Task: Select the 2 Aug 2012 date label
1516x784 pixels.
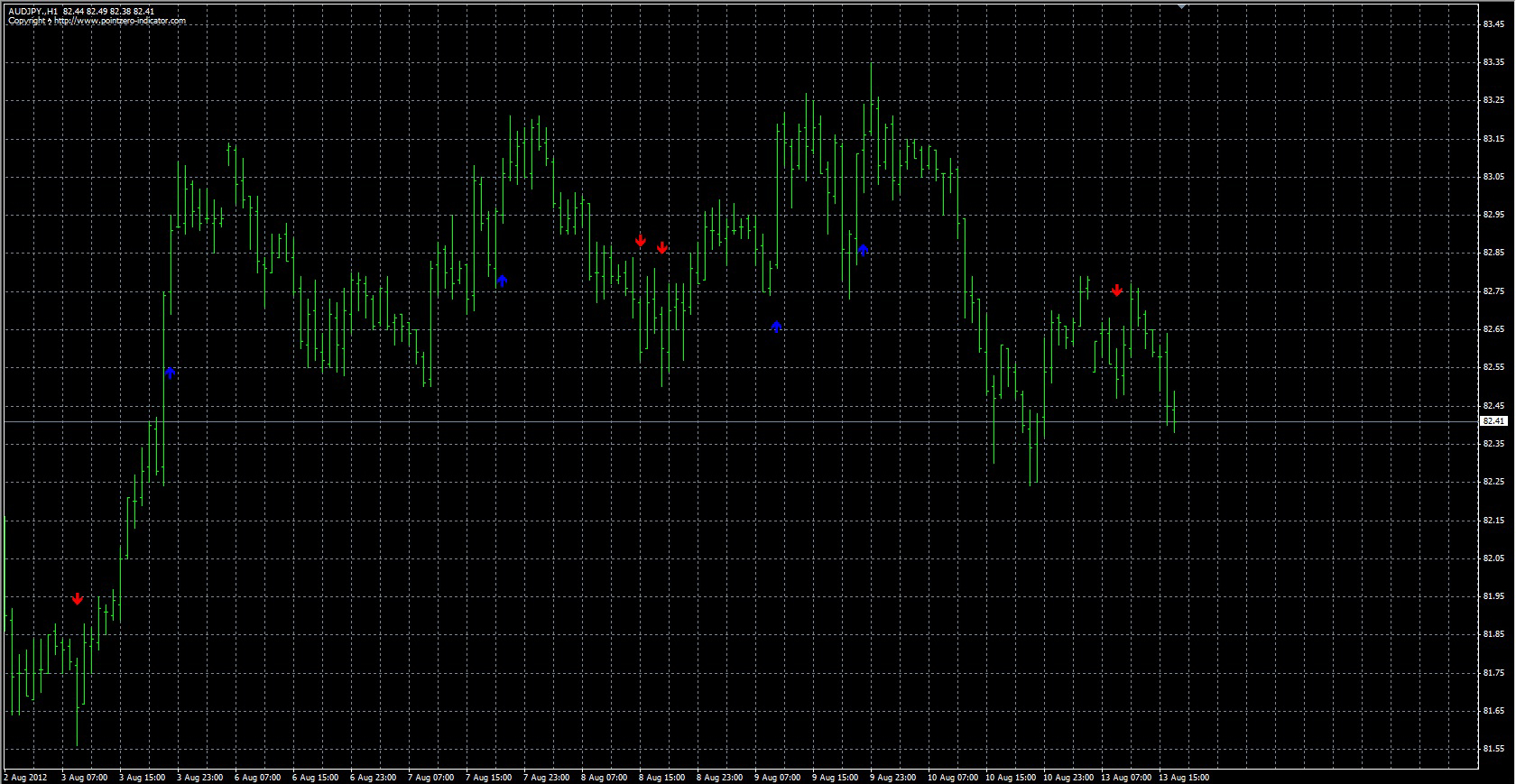Action: (x=26, y=777)
